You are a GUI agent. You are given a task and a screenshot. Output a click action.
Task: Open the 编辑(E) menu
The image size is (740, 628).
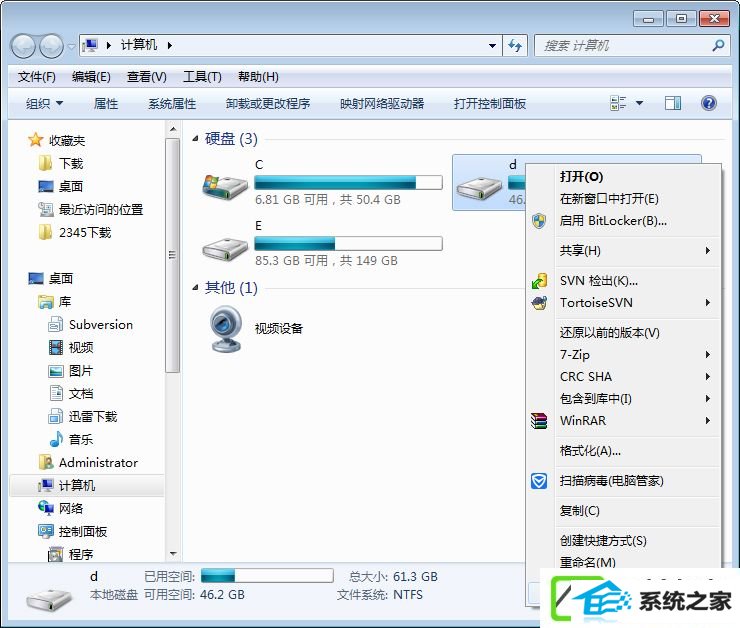click(91, 76)
